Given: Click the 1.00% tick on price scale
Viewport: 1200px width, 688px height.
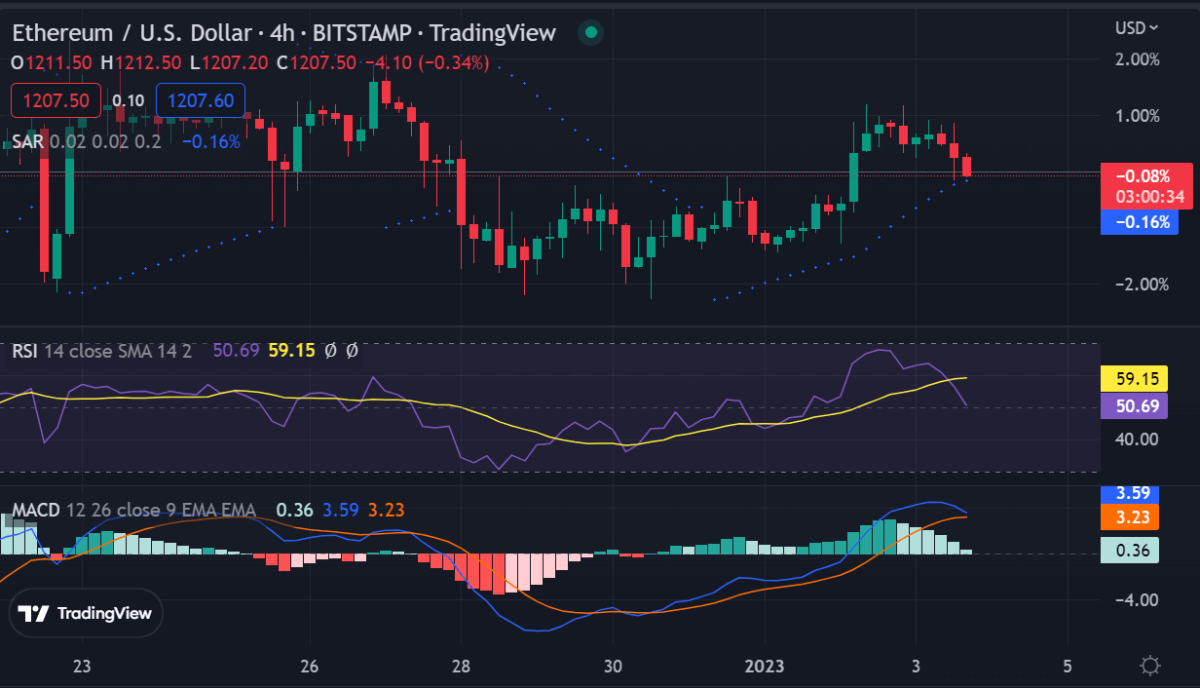Looking at the screenshot, I should click(x=1138, y=115).
